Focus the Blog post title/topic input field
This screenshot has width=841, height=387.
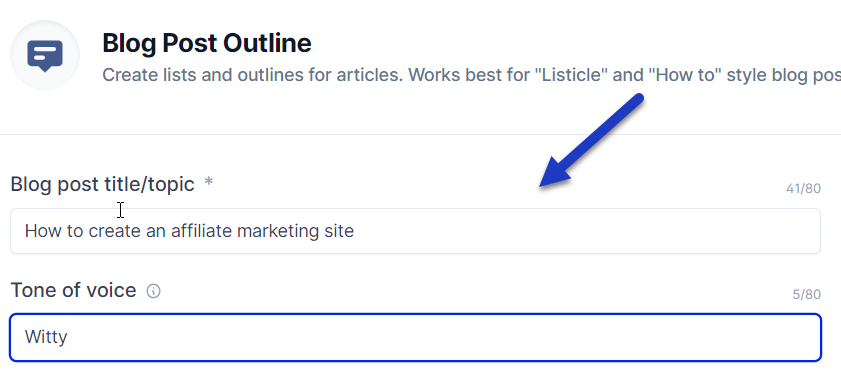415,231
